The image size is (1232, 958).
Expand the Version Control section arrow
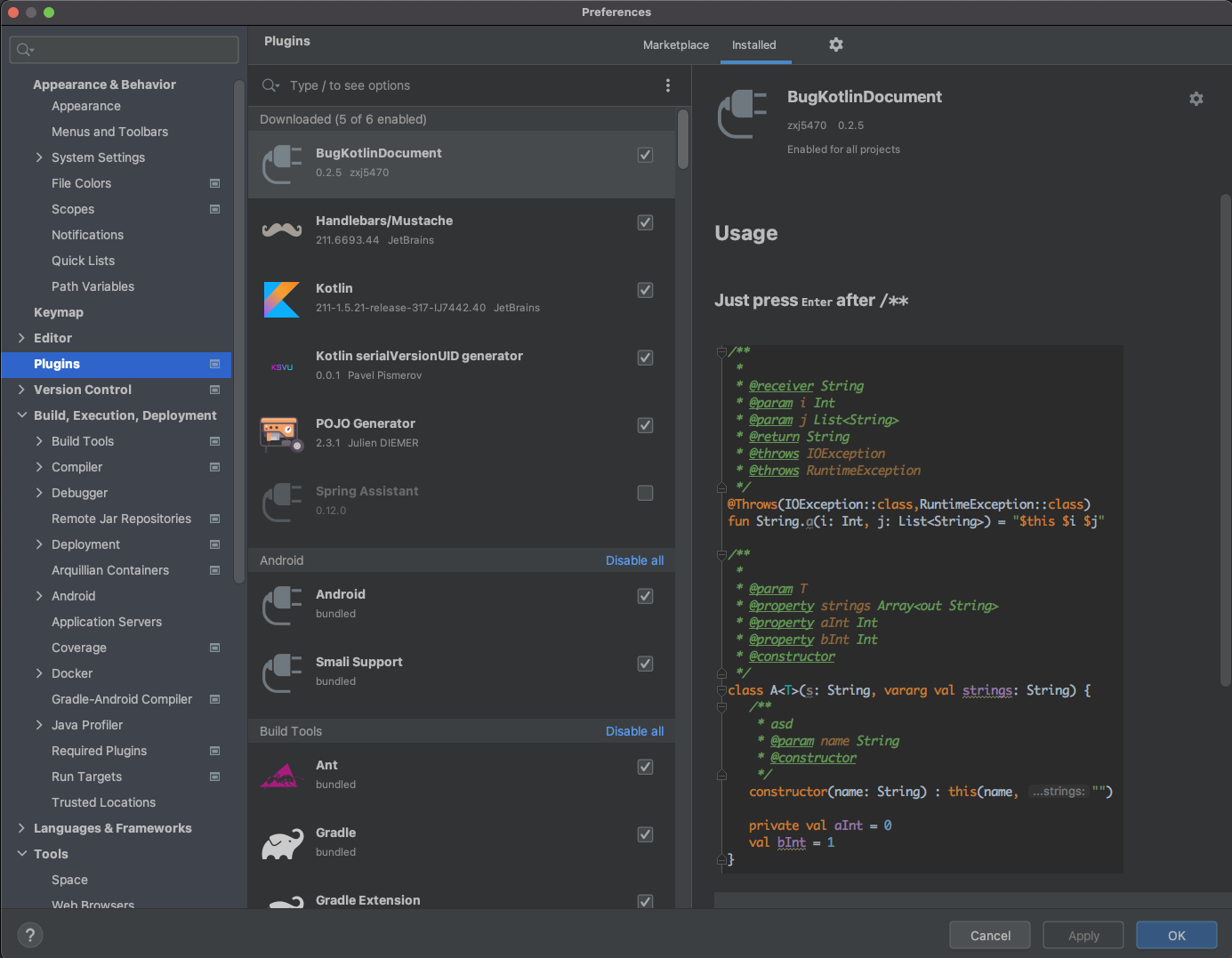21,390
